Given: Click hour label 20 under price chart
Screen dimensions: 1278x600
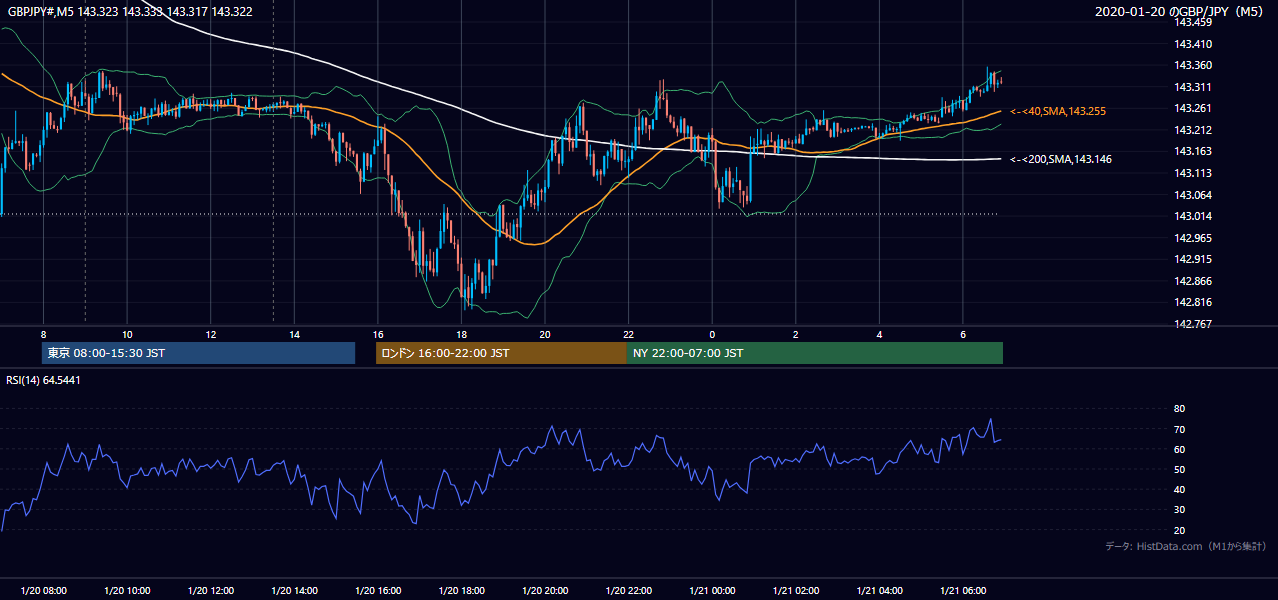Looking at the screenshot, I should point(545,334).
